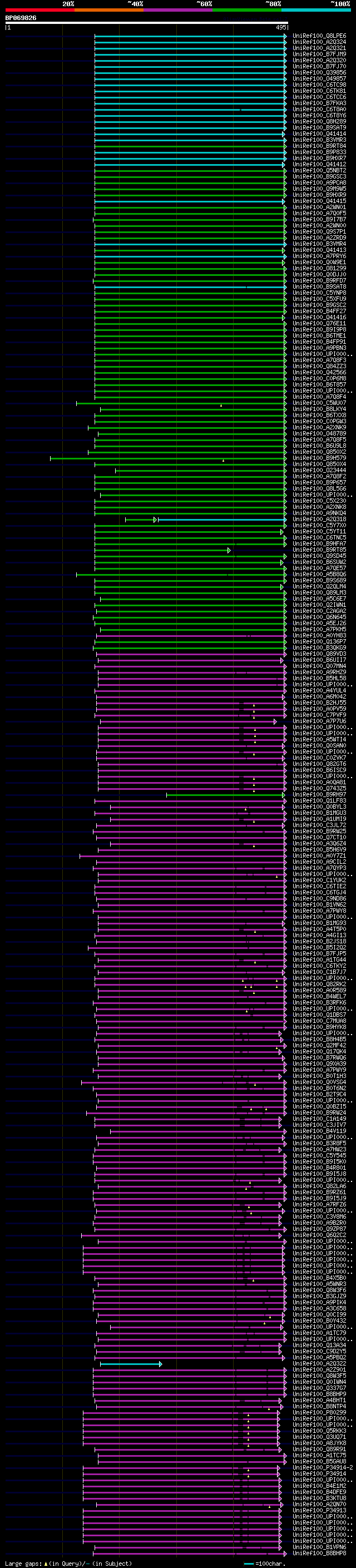Open hit UniRef100_A7PRY6

click(x=319, y=256)
